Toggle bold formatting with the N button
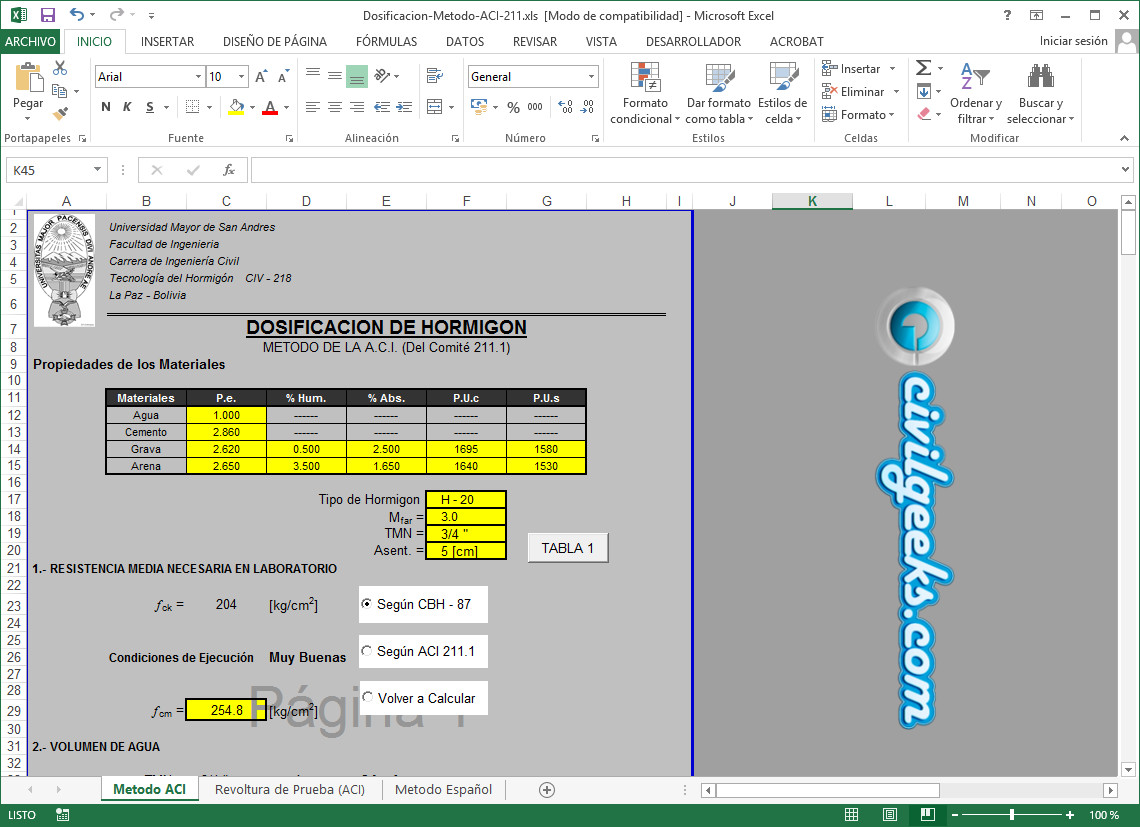The width and height of the screenshot is (1140, 827). 106,107
